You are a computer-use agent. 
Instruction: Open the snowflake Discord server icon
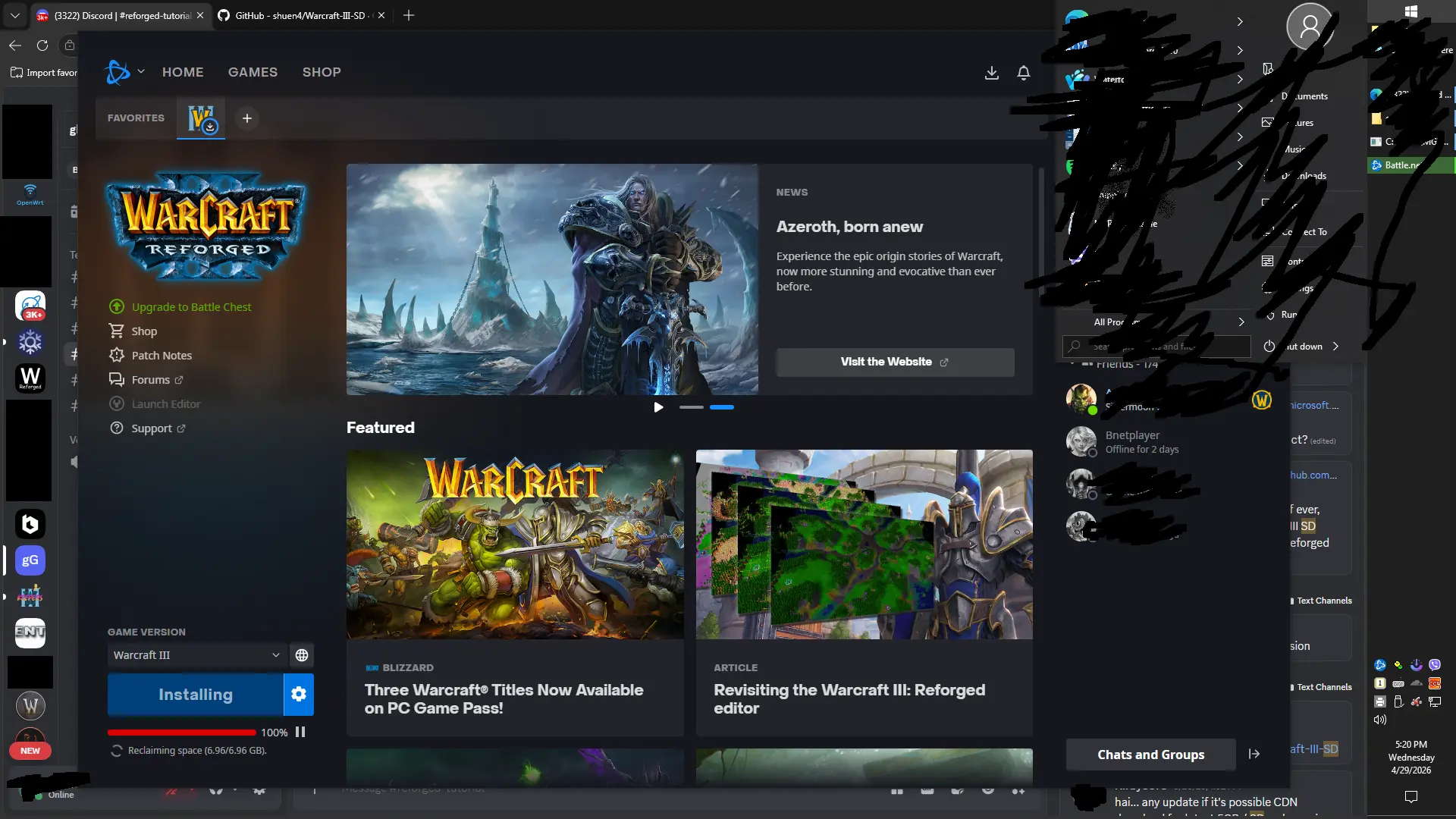click(x=30, y=342)
